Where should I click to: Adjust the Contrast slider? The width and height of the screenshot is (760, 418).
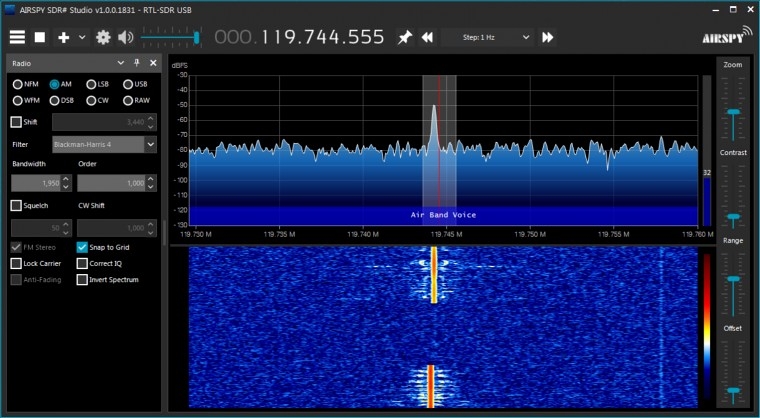(733, 217)
